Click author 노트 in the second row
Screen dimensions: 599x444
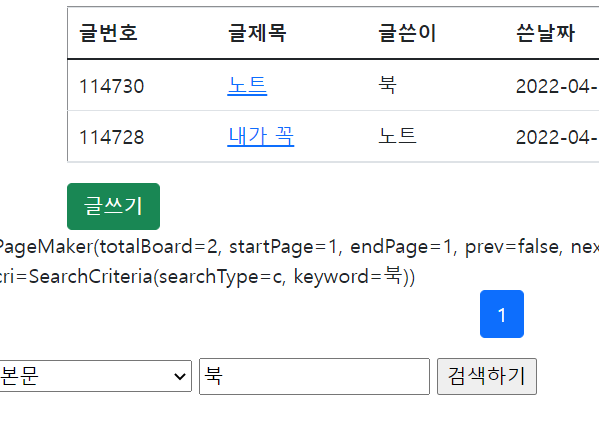click(x=397, y=136)
